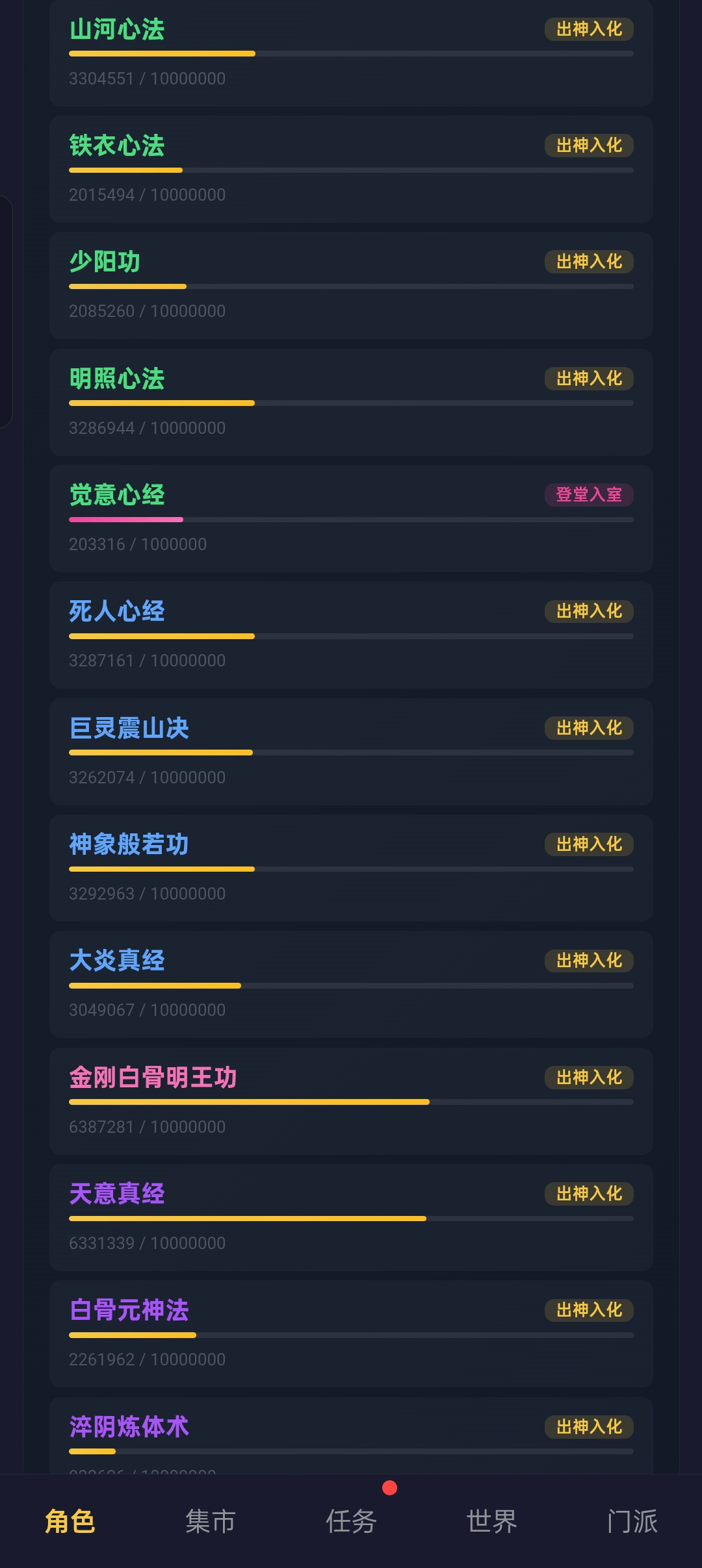702x1568 pixels.
Task: Tap the 出神入化 badge on 少阳功
Action: (589, 262)
